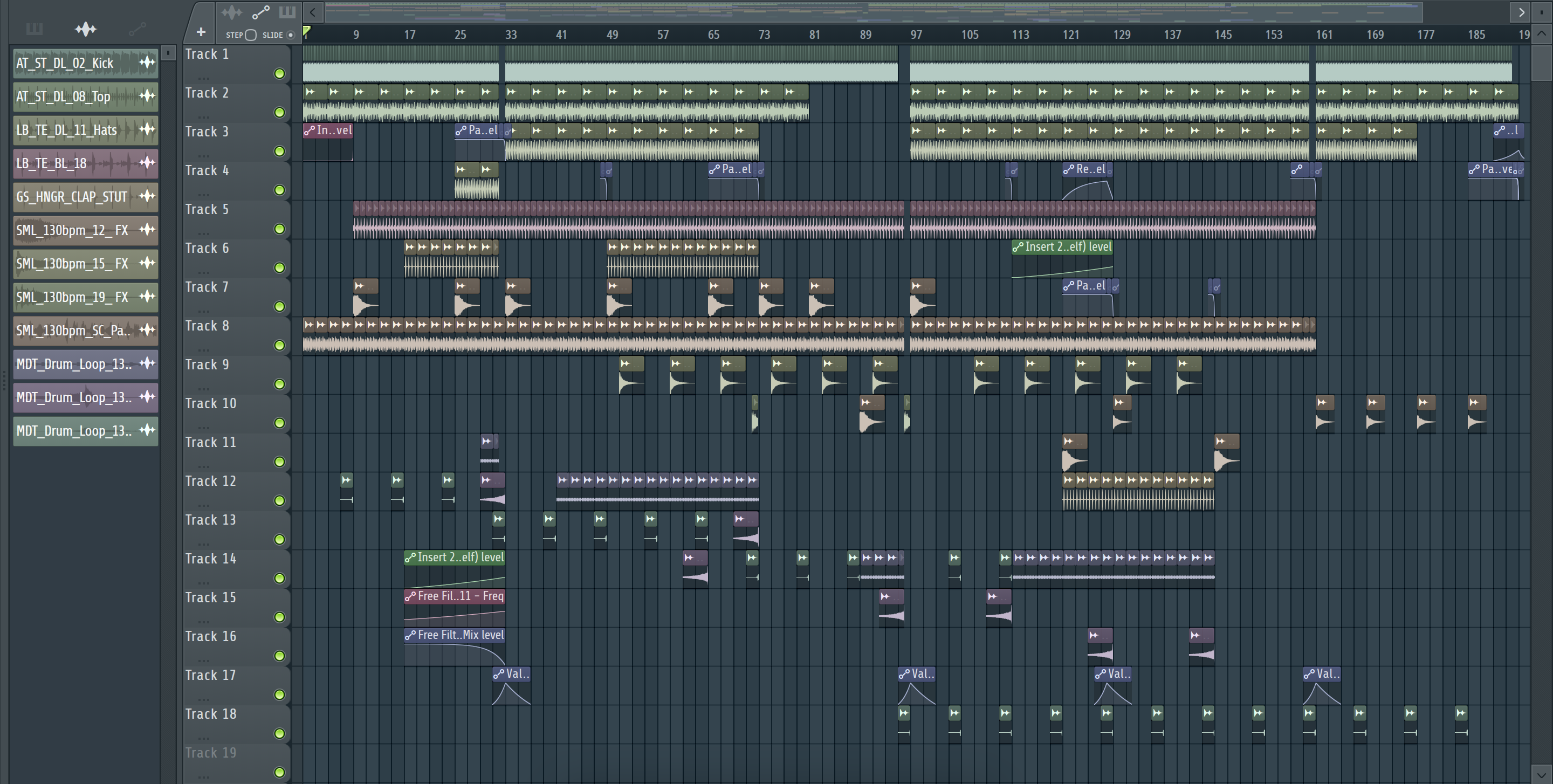Click waveform icon on AT_ST_DL_08_Top
The image size is (1553, 784).
click(x=147, y=96)
